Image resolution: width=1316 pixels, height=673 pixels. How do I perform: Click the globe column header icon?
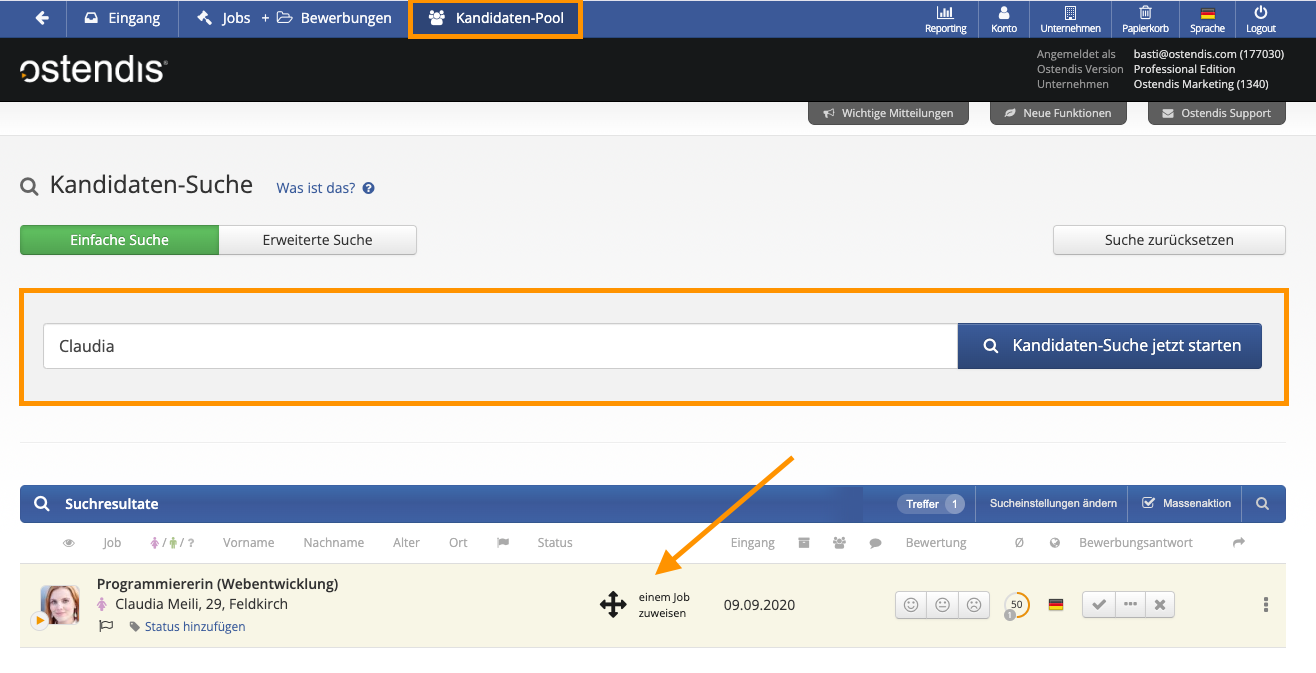[1054, 543]
